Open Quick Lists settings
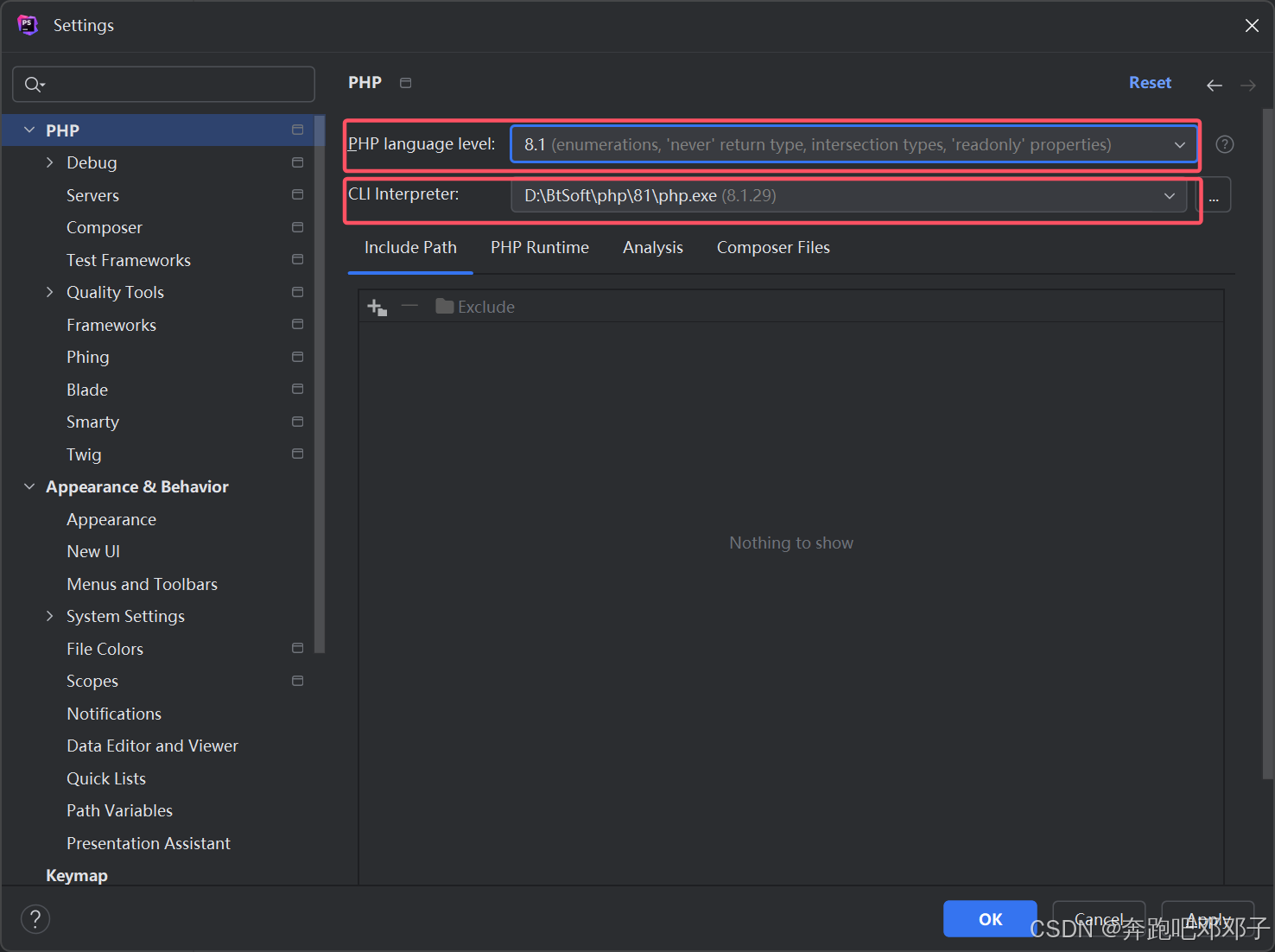 pyautogui.click(x=106, y=778)
